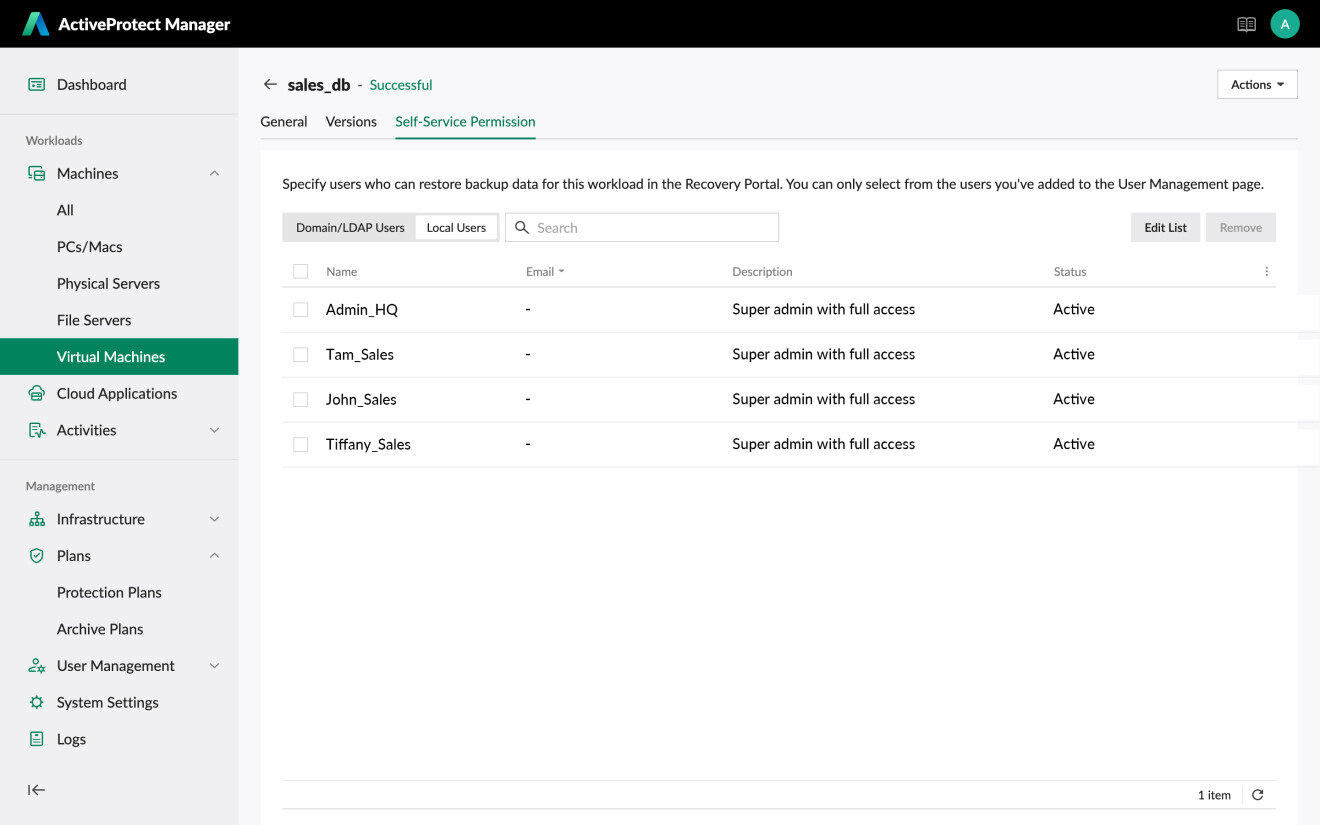Click the Active status for Admin_HQ
Screen dimensions: 1320x825
(x=1074, y=310)
